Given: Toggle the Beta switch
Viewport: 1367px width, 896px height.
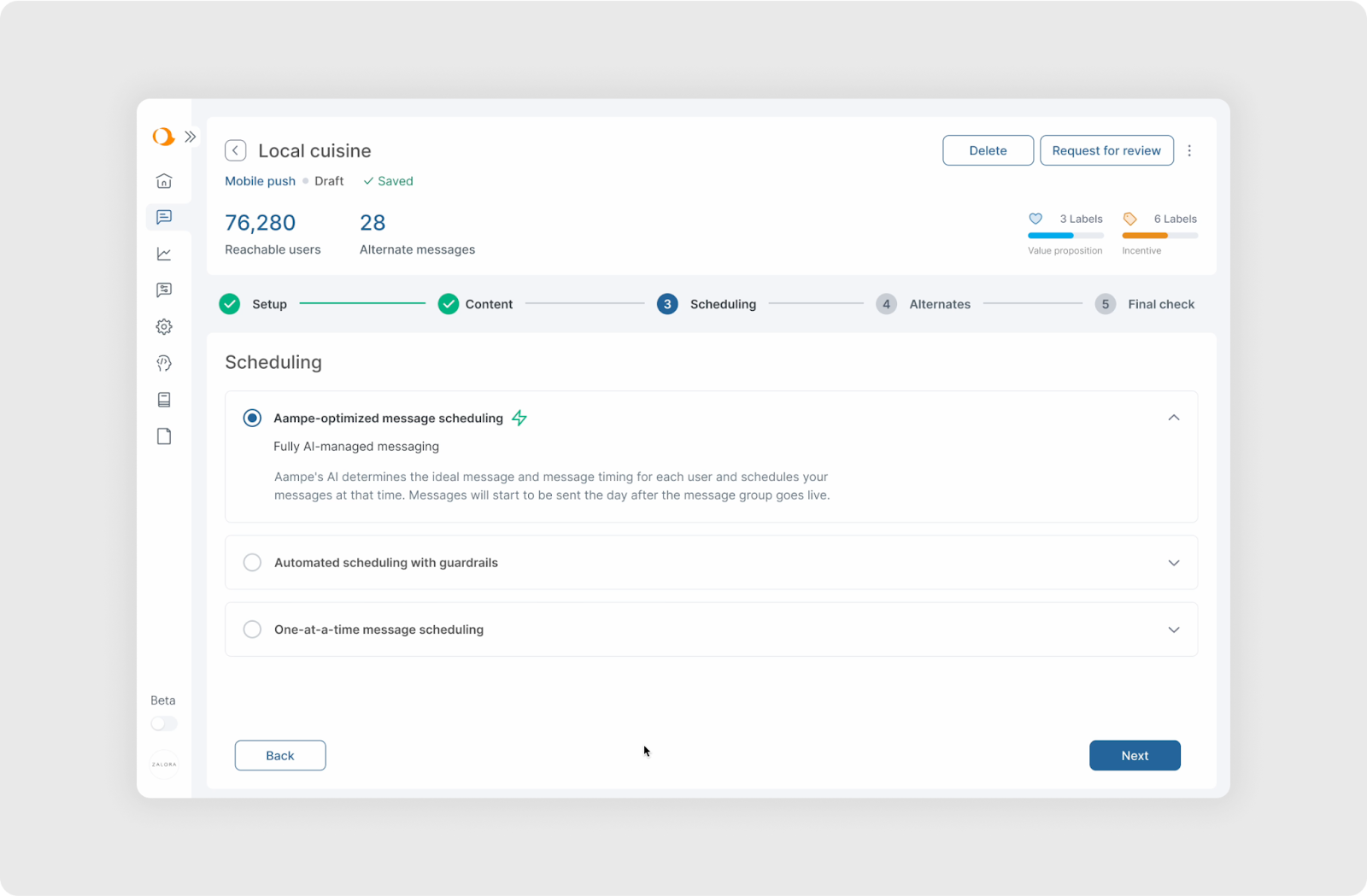Looking at the screenshot, I should (x=164, y=723).
